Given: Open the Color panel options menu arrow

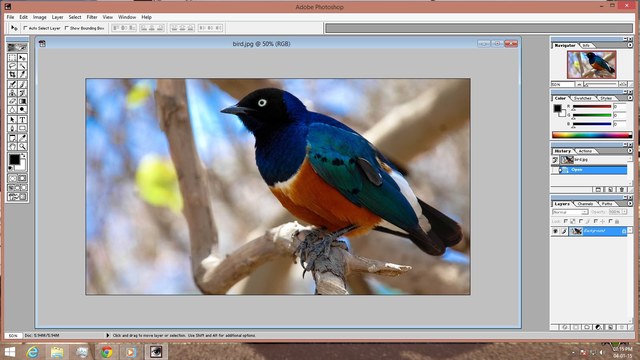Looking at the screenshot, I should [630, 98].
